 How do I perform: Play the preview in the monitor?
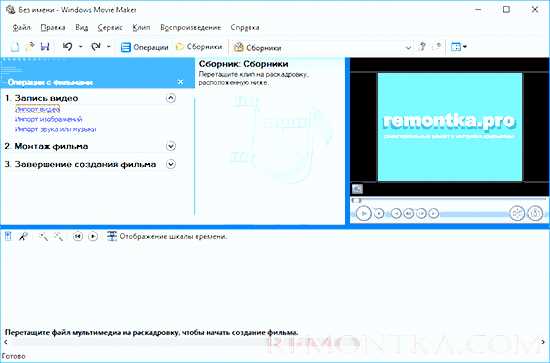(x=363, y=213)
